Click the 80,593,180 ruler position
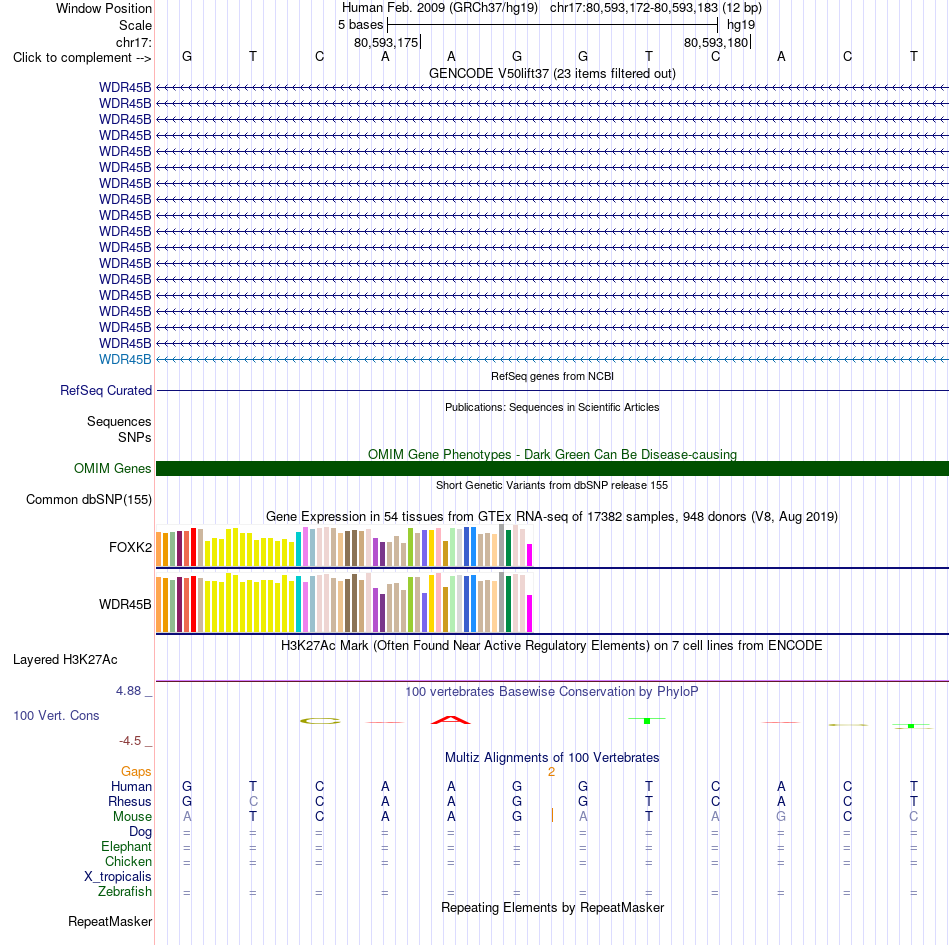The image size is (950, 945). [x=716, y=42]
